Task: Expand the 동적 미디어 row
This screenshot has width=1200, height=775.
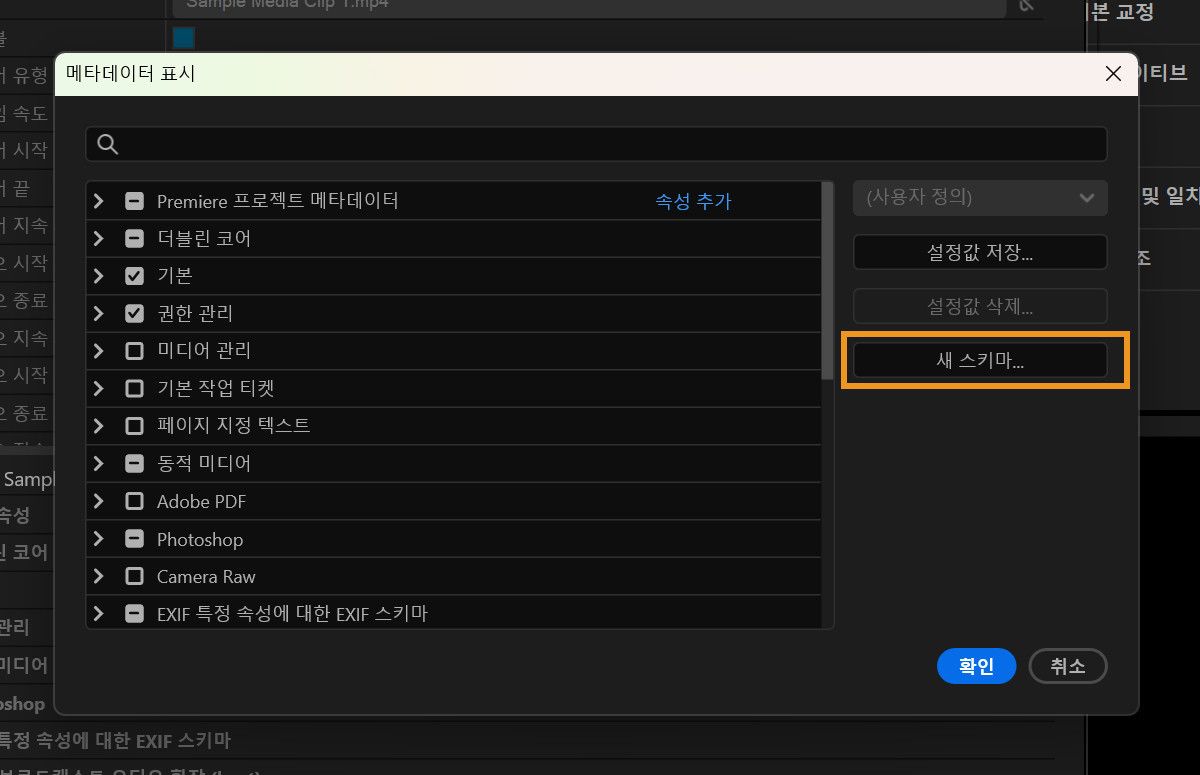Action: click(x=98, y=464)
